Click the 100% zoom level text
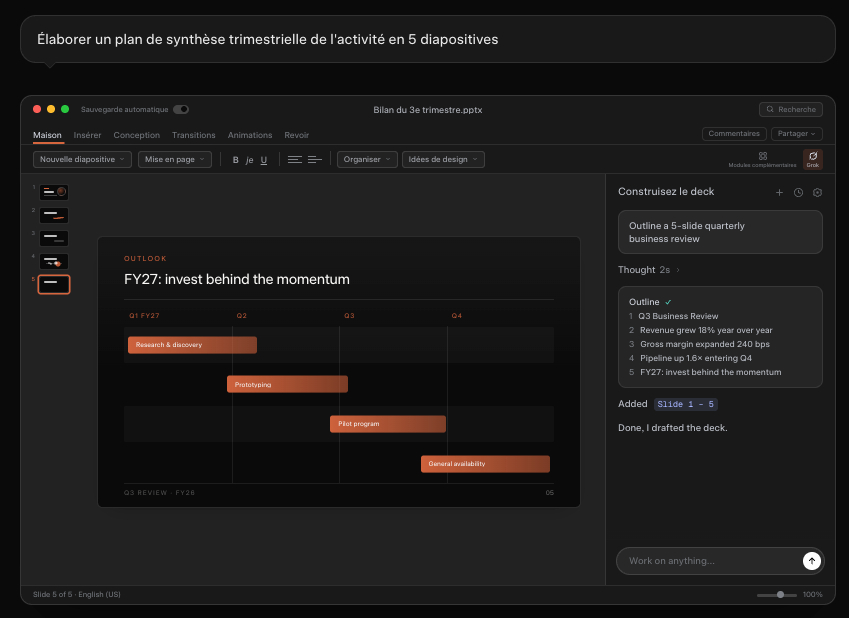This screenshot has width=849, height=618. pyautogui.click(x=812, y=595)
